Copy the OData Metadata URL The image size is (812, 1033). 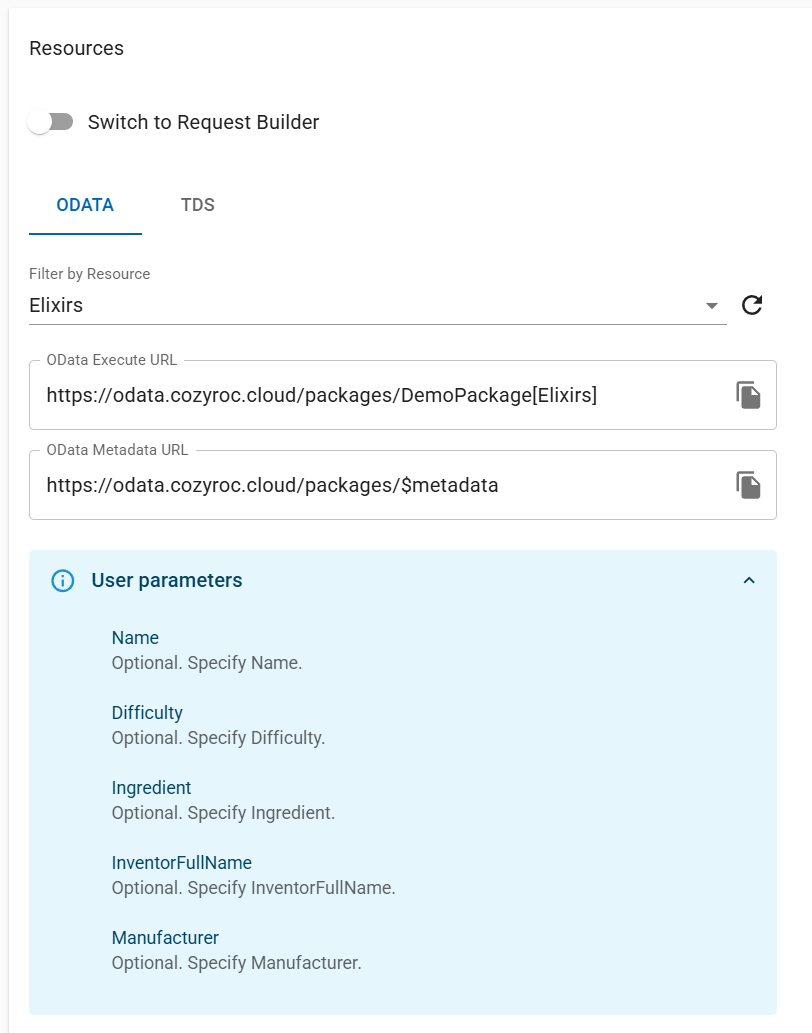point(748,485)
